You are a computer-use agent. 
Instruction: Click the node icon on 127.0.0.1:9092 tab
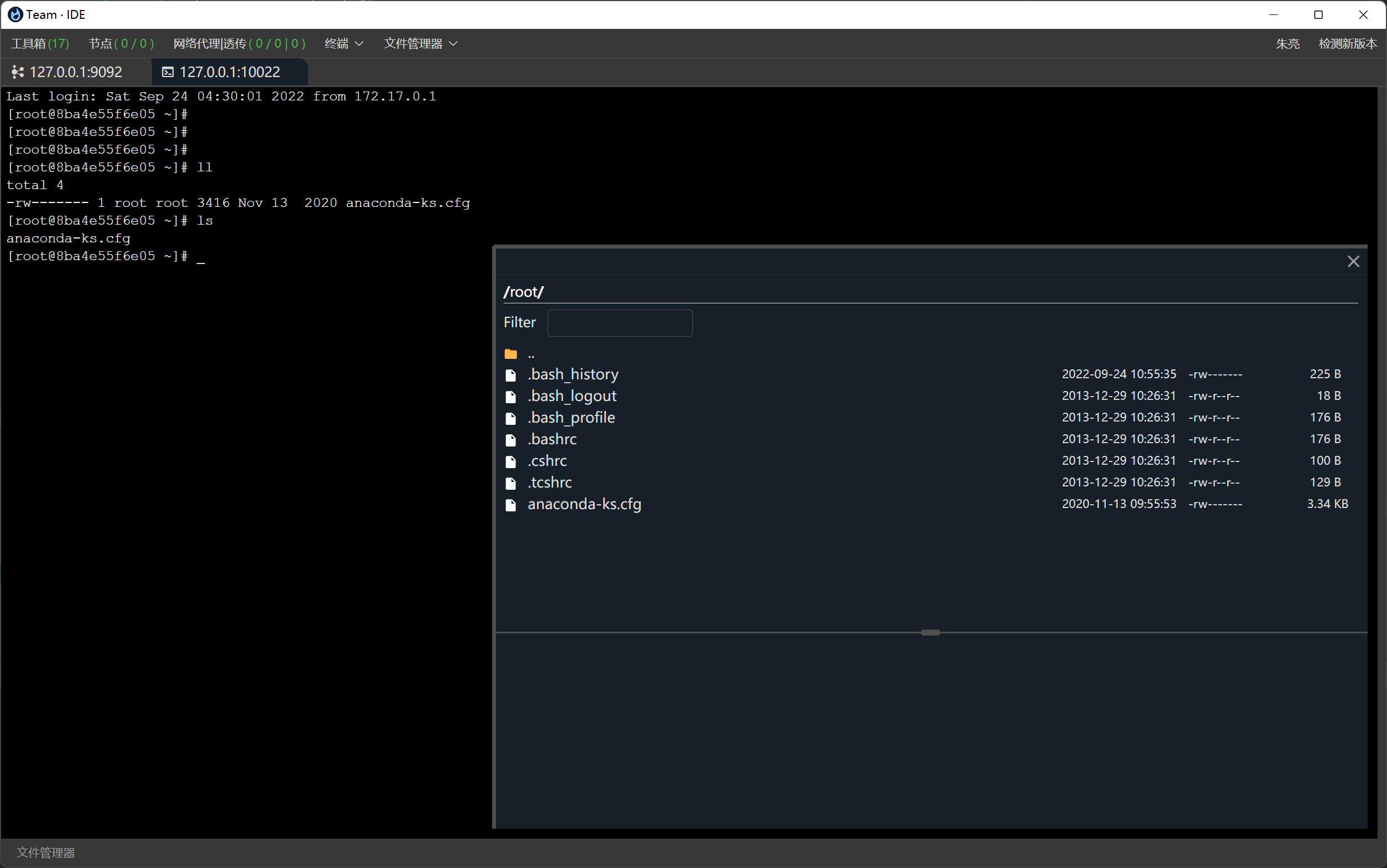tap(17, 72)
